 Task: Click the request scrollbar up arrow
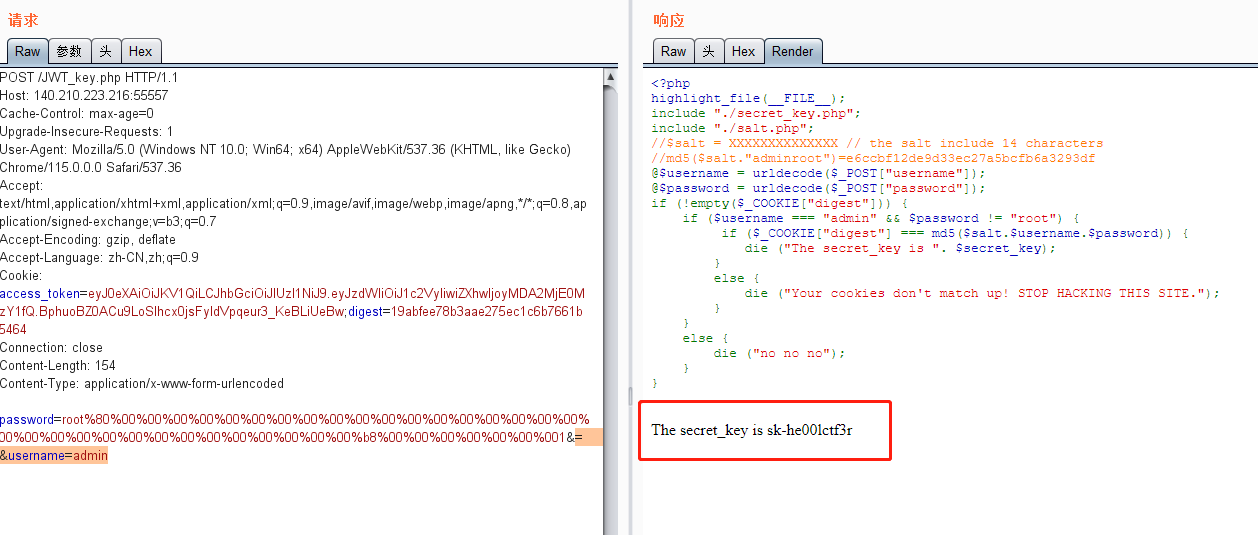click(610, 76)
